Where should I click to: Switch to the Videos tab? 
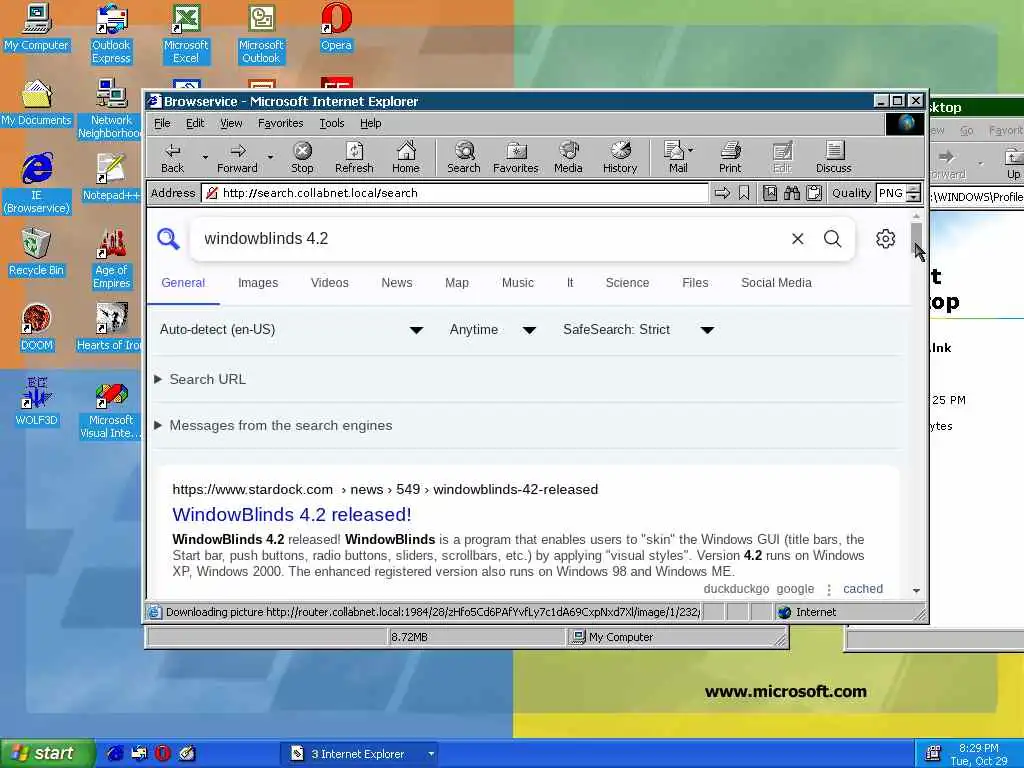tap(329, 283)
